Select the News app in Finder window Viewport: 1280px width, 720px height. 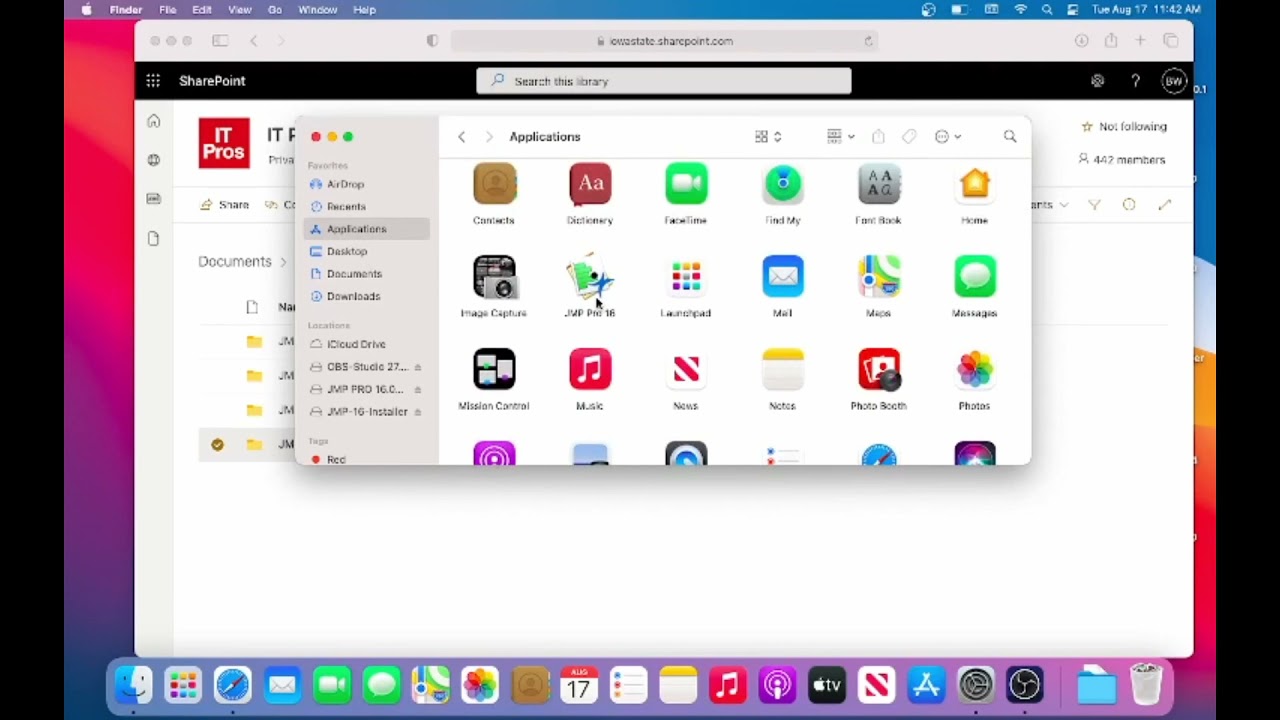pos(686,371)
